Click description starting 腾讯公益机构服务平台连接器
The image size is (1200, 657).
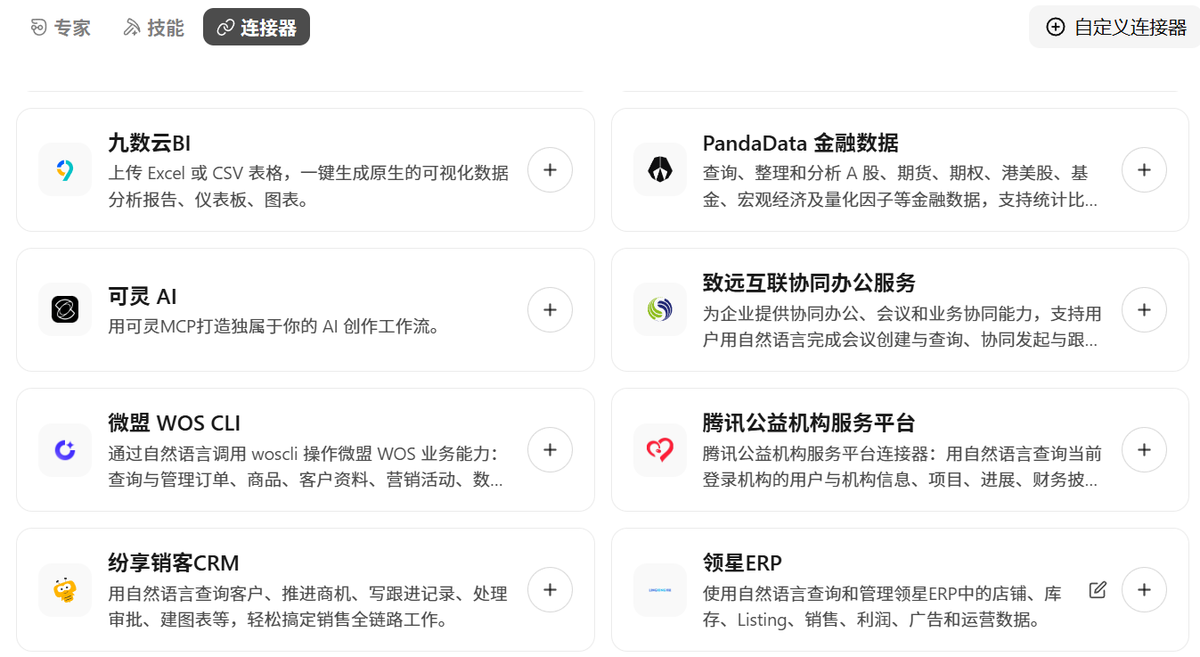(902, 466)
